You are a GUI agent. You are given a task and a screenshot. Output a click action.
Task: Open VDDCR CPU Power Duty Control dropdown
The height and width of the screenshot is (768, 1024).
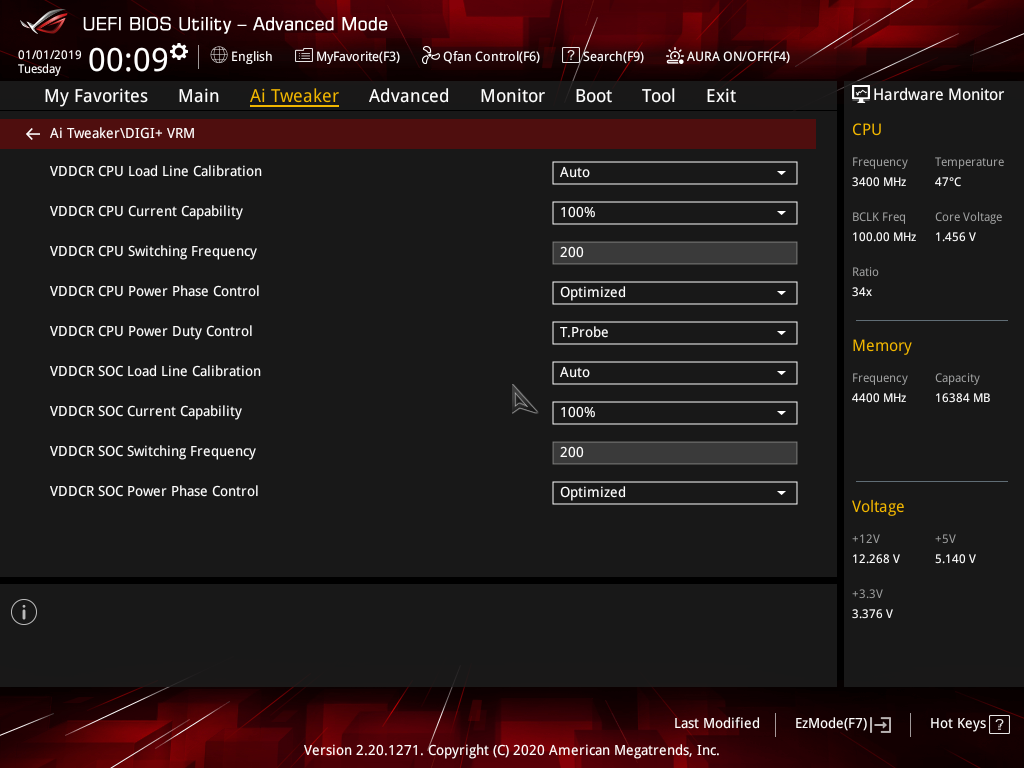[675, 333]
